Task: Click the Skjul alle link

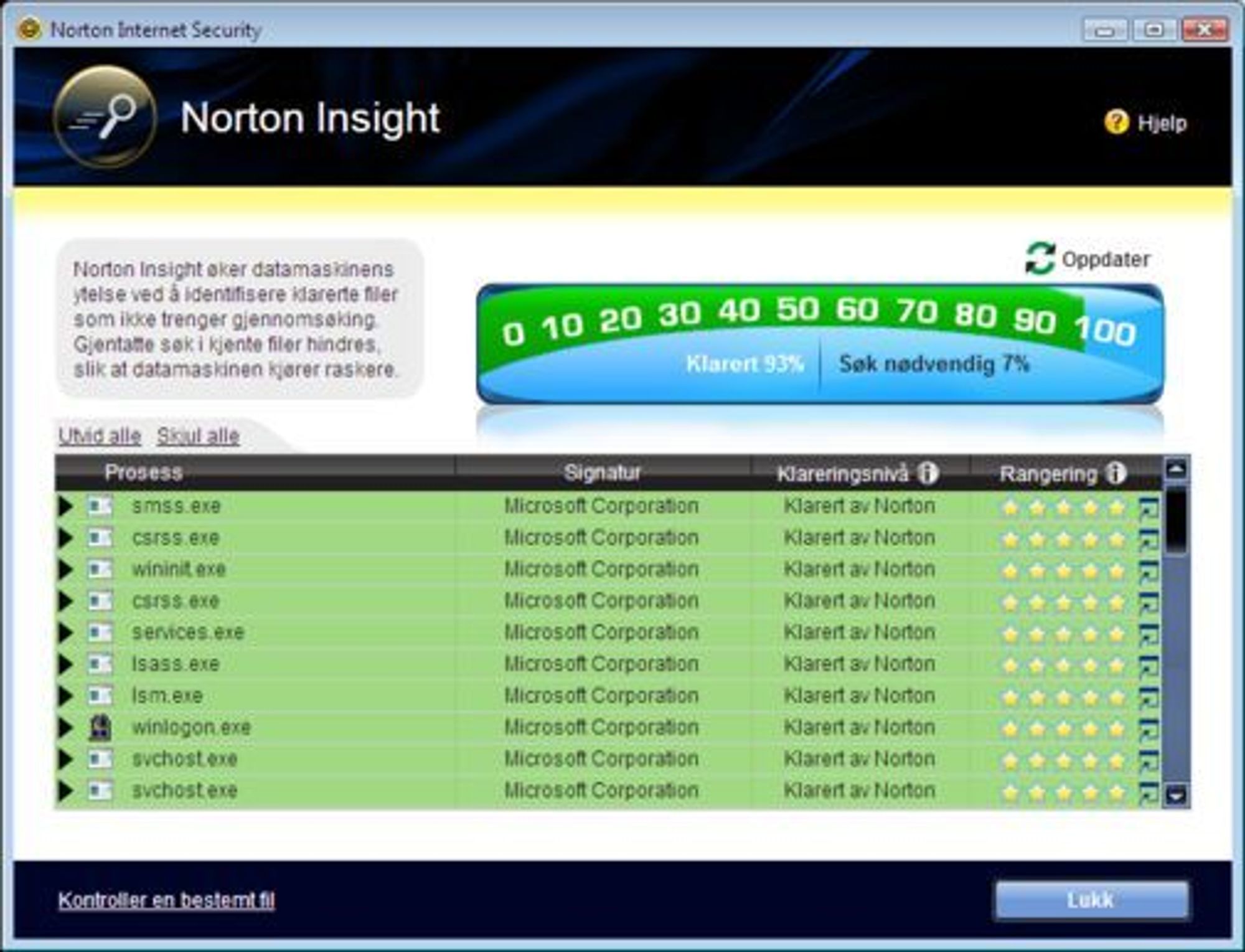Action: coord(198,436)
